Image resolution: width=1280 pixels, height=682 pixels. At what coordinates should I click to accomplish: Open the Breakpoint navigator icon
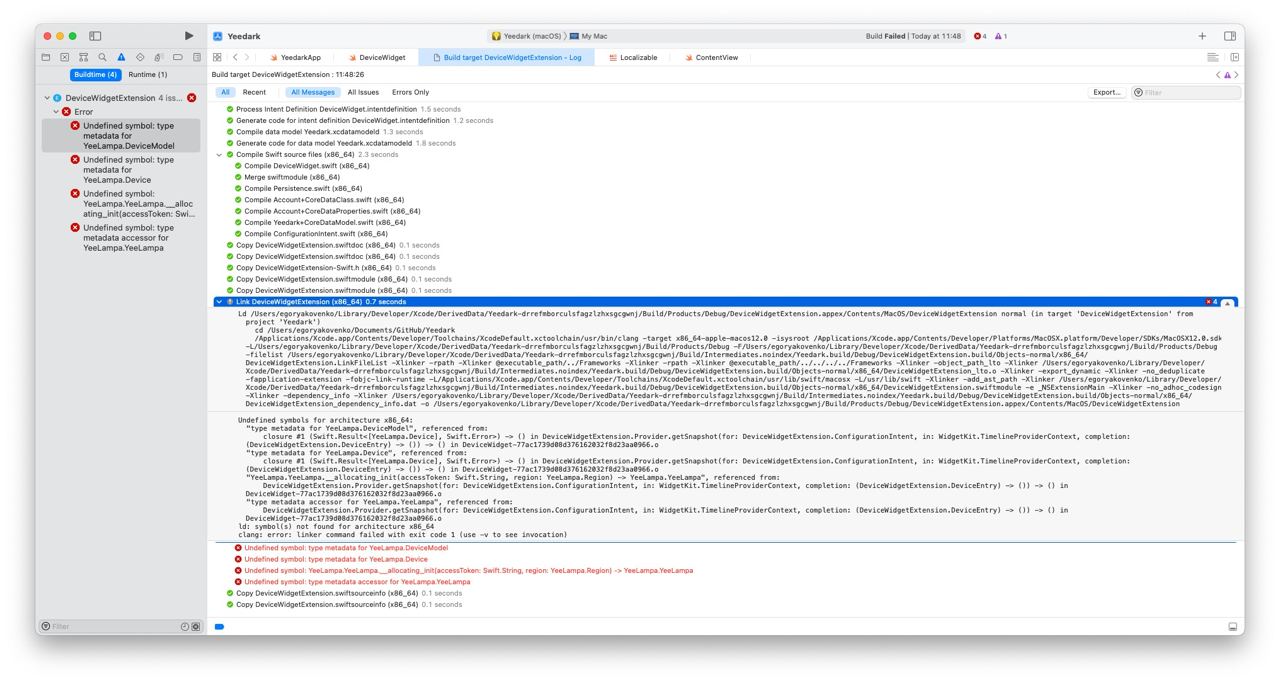tap(178, 57)
